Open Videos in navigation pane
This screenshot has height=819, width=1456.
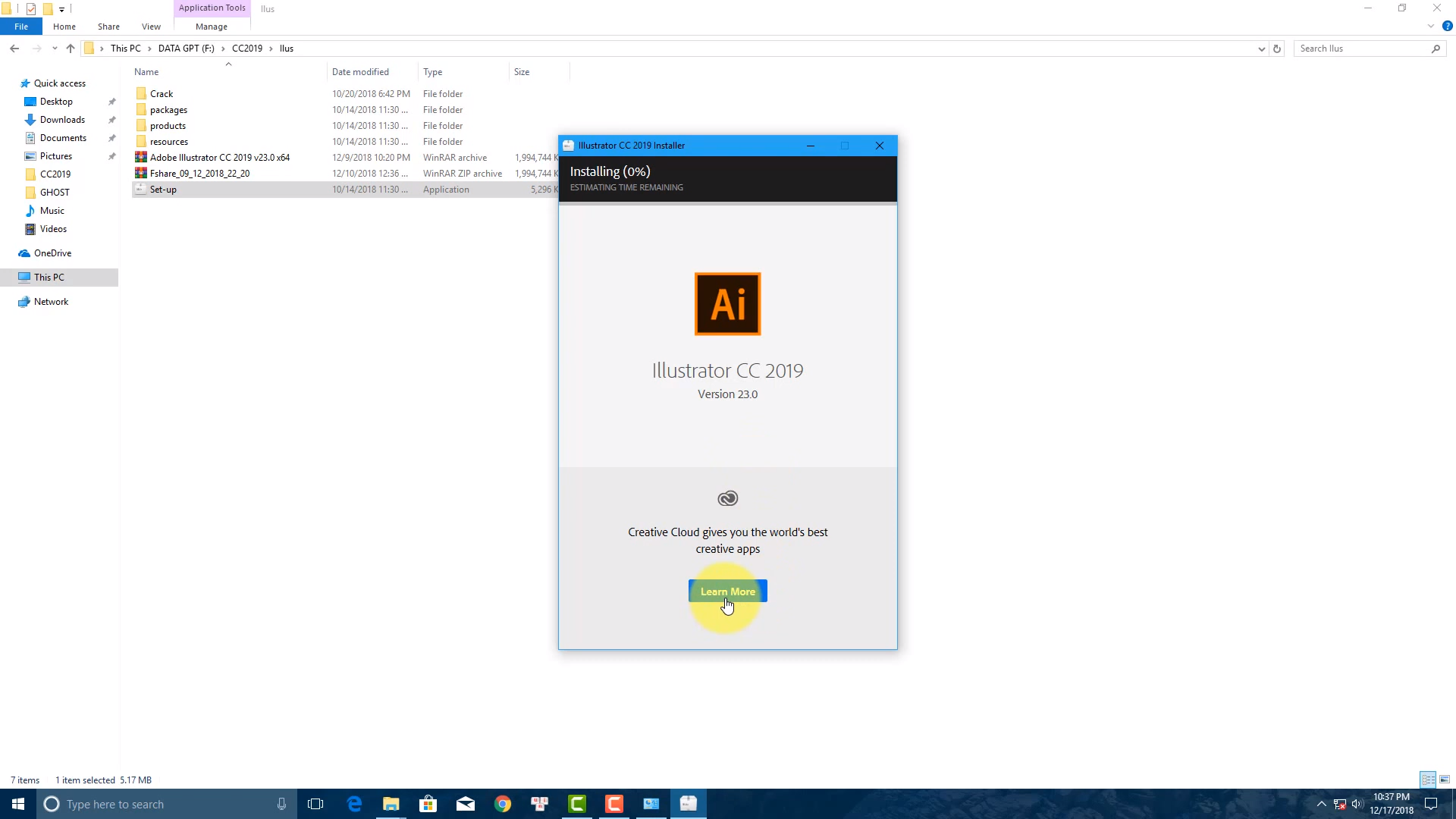click(x=53, y=229)
